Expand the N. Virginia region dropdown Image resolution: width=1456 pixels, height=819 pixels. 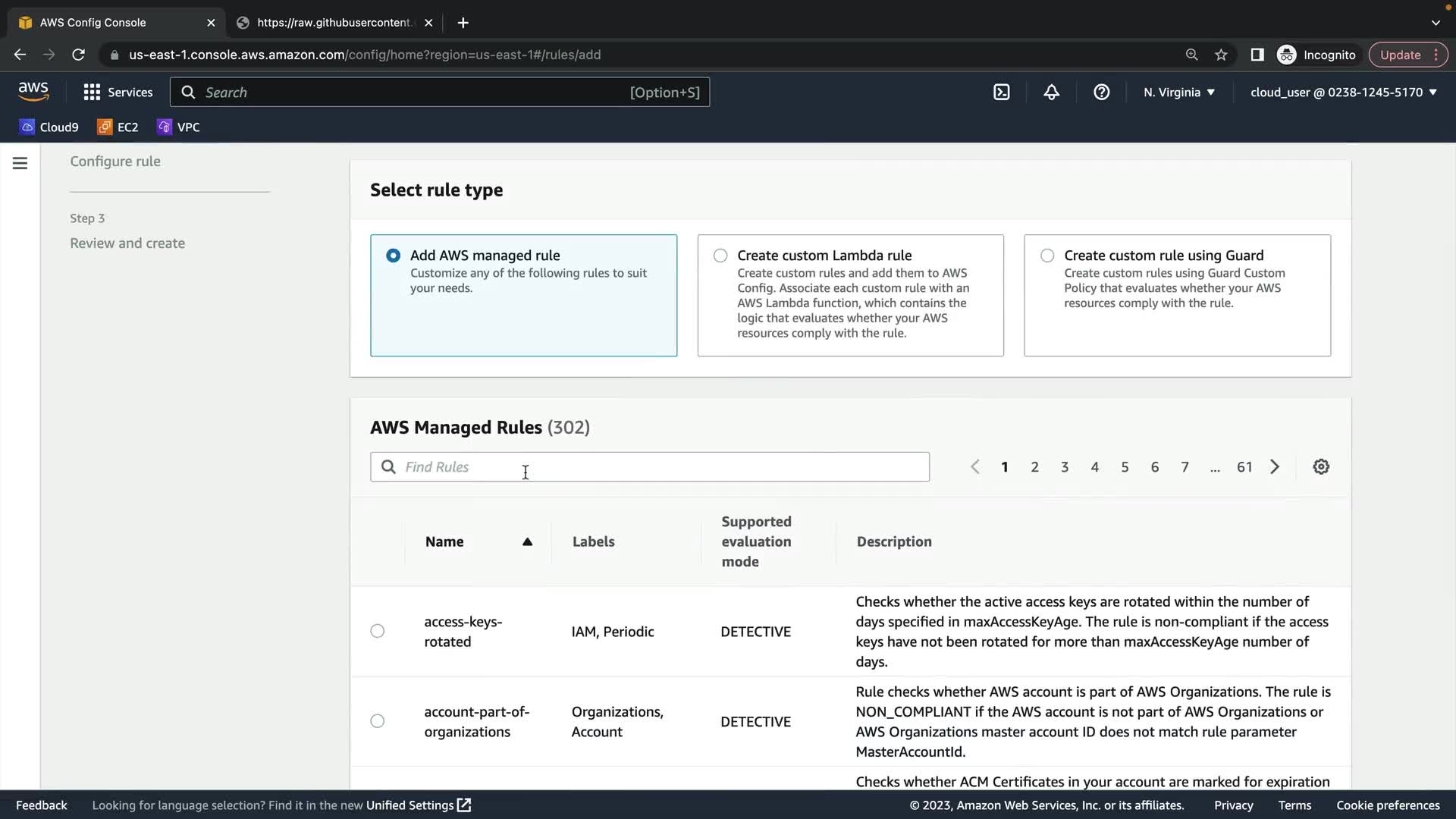click(1178, 93)
